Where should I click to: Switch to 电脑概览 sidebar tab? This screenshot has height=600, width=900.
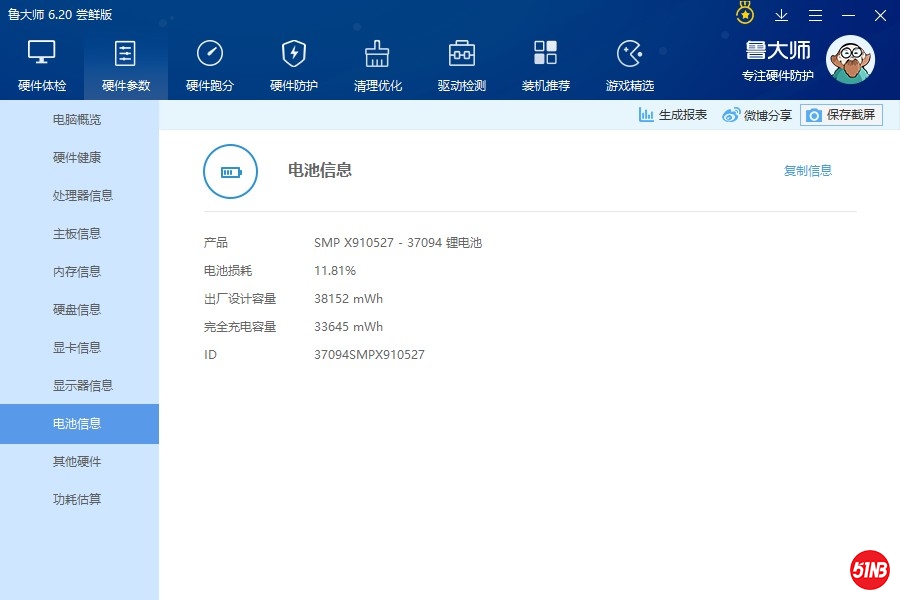pyautogui.click(x=77, y=120)
